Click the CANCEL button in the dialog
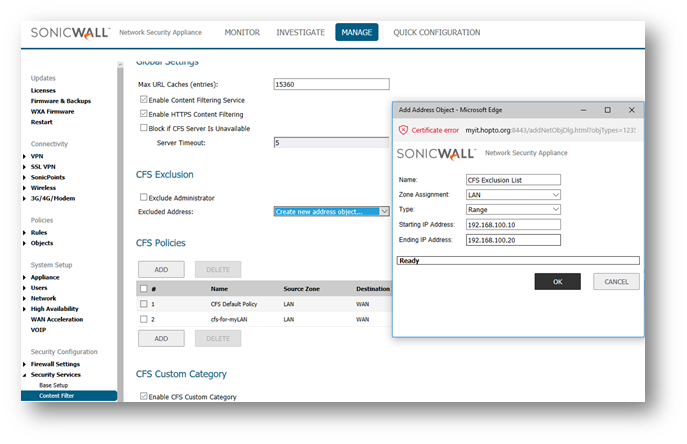This screenshot has height=444, width=687. pos(616,282)
